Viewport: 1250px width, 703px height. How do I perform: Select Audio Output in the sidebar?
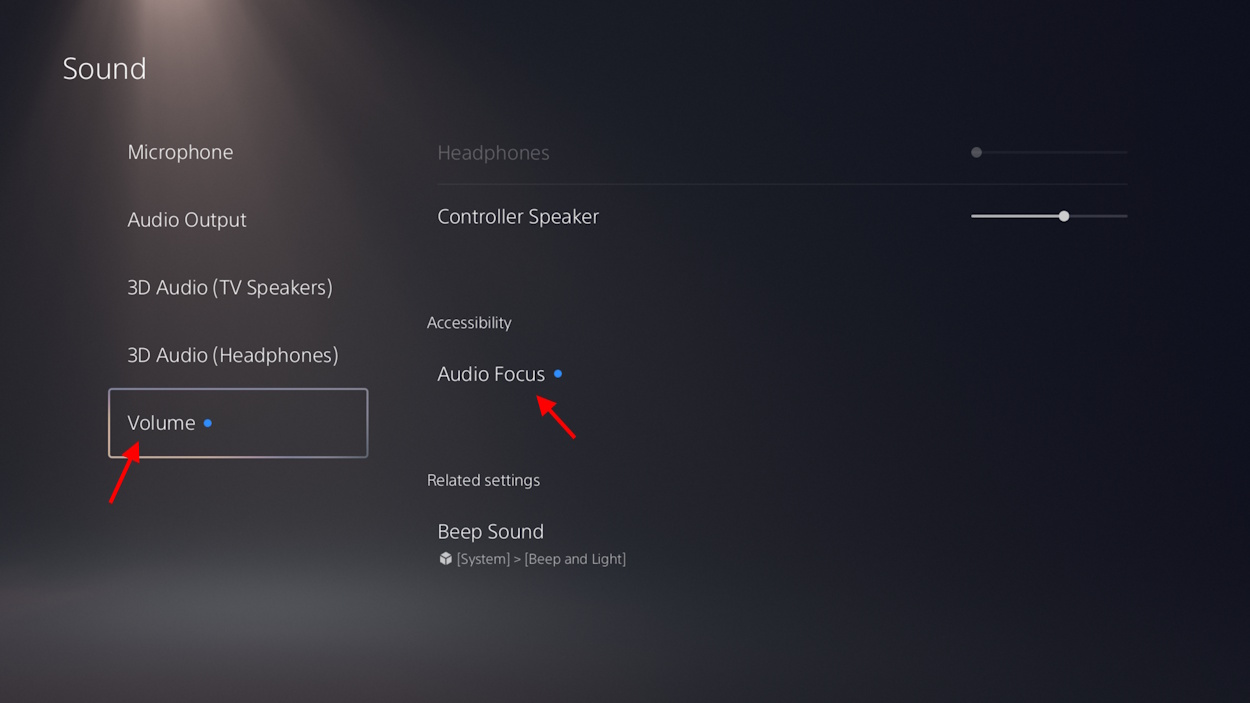(187, 219)
